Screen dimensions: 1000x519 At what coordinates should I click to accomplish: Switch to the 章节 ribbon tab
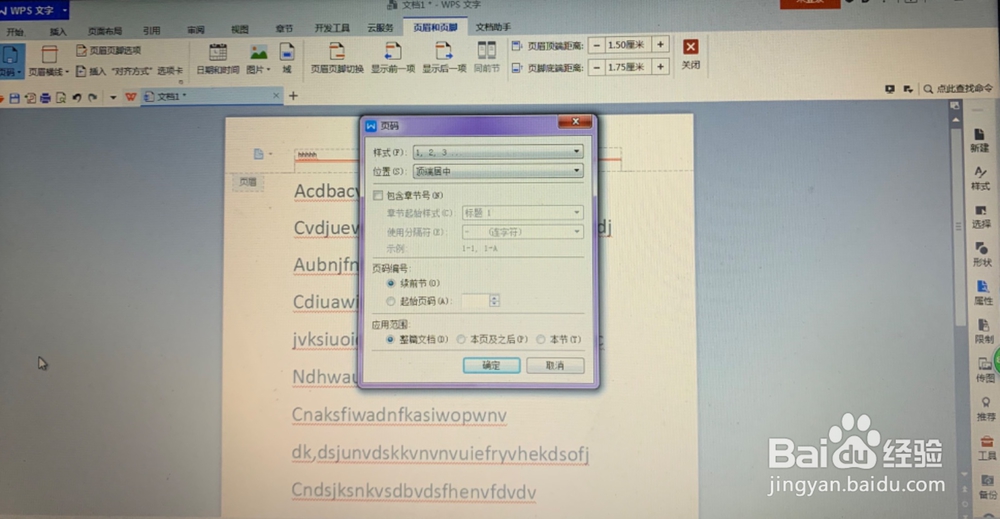click(284, 29)
